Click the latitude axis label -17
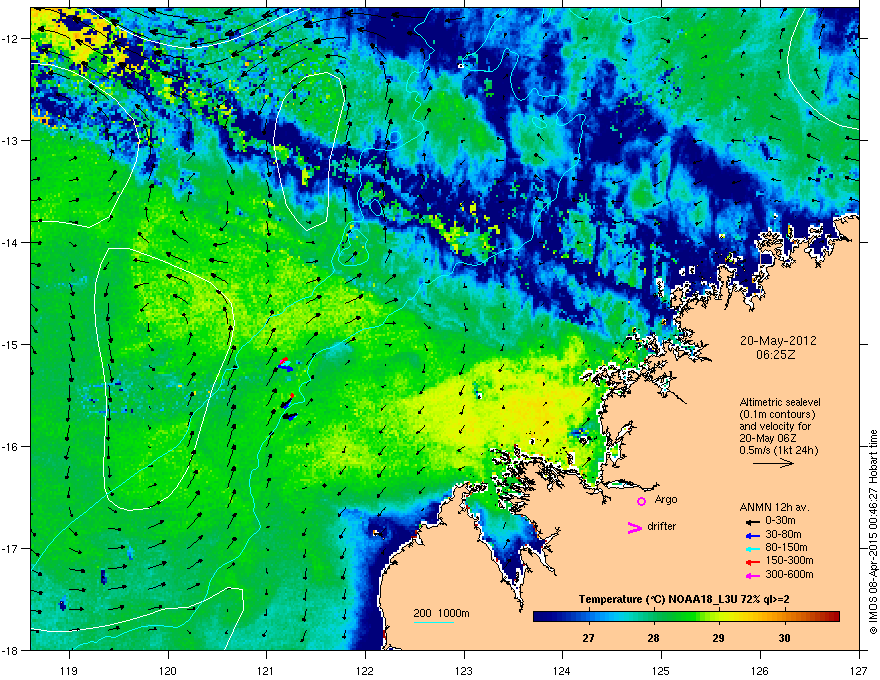The width and height of the screenshot is (880, 680). pos(11,549)
